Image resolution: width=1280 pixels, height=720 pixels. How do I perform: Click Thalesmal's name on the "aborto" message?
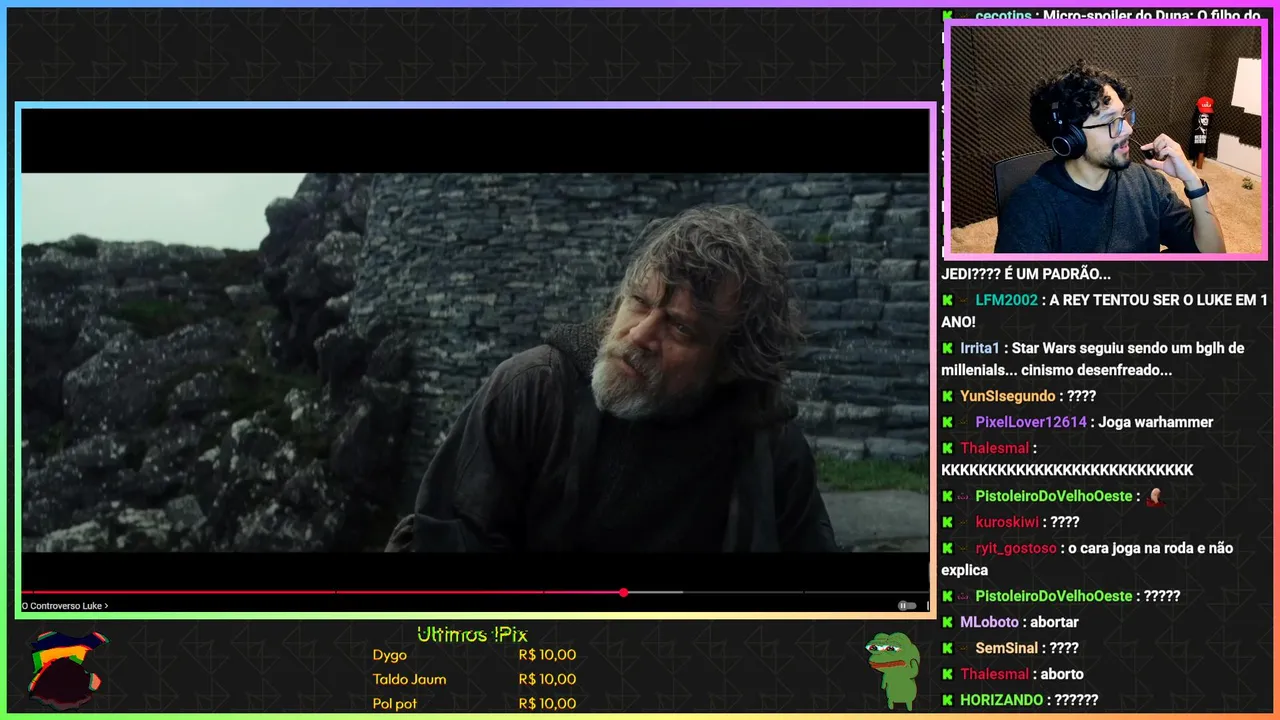click(994, 674)
